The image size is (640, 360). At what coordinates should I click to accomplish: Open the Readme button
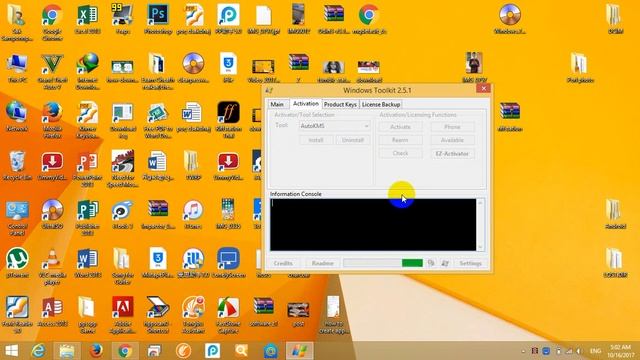322,263
